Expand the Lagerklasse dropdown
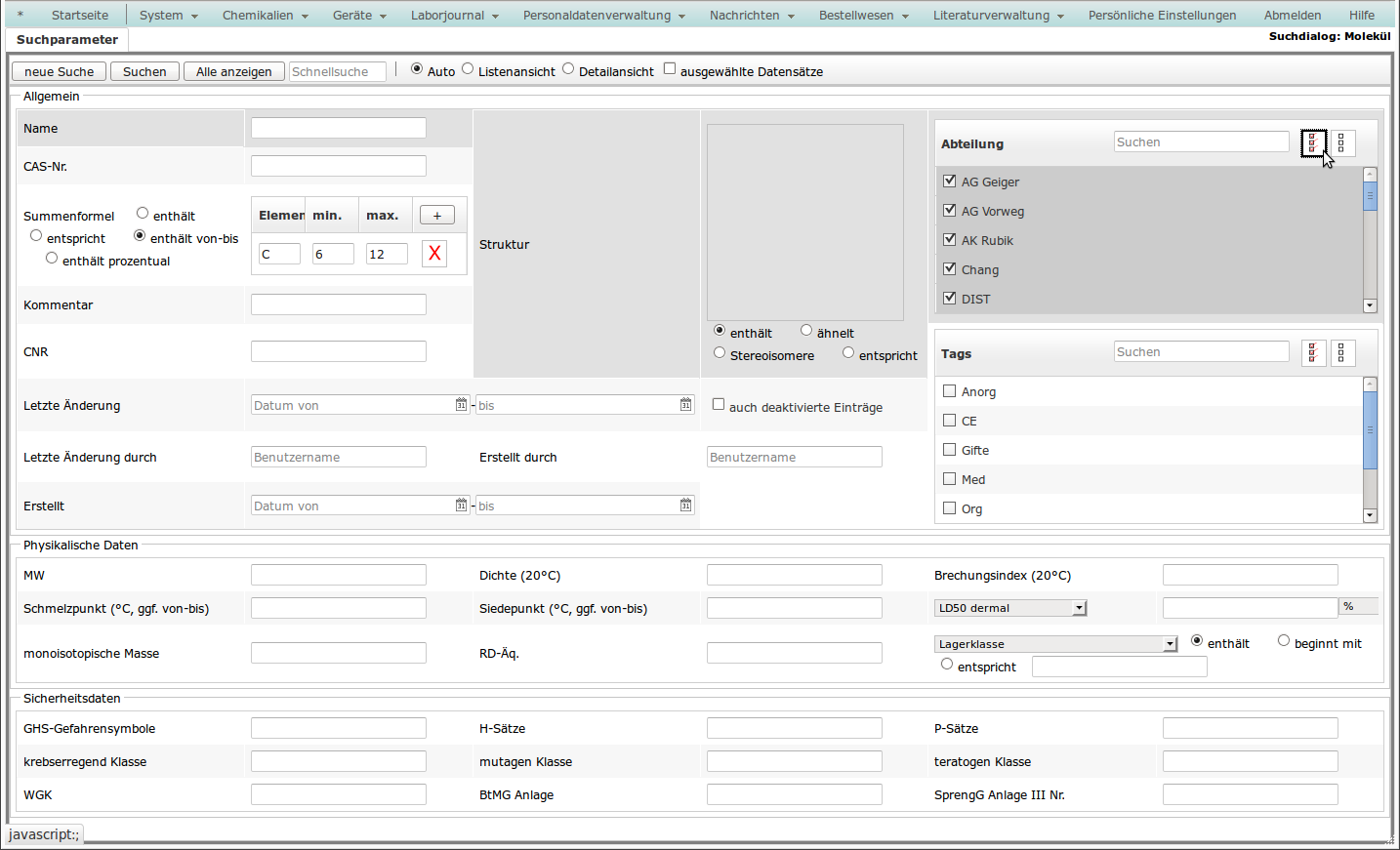The image size is (1400, 850). [x=1170, y=644]
